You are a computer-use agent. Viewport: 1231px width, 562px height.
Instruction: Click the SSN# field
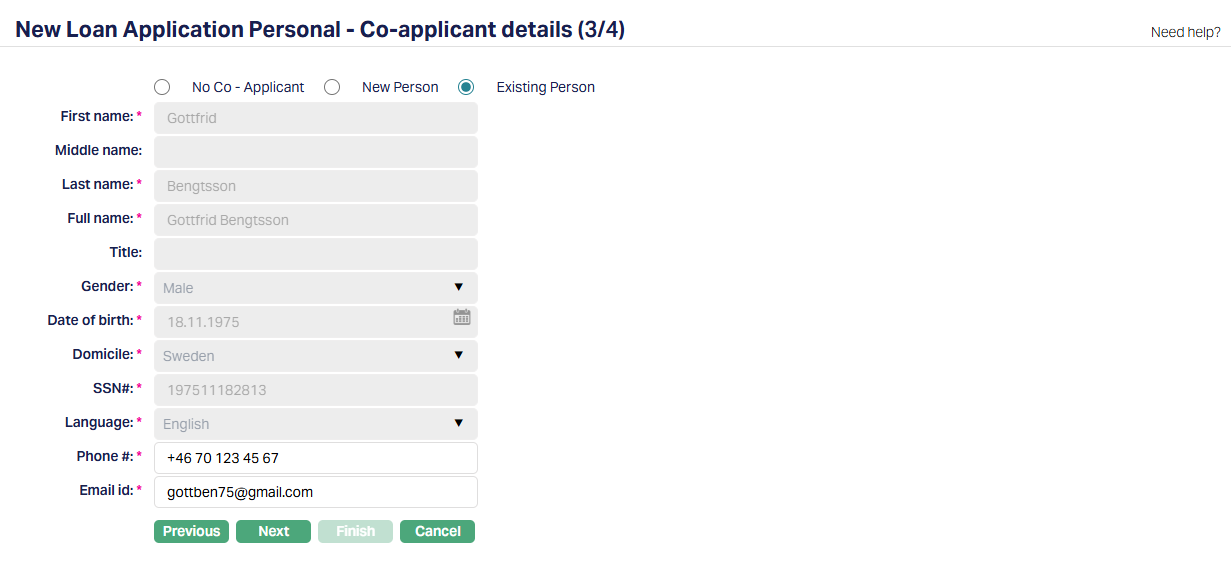click(316, 390)
